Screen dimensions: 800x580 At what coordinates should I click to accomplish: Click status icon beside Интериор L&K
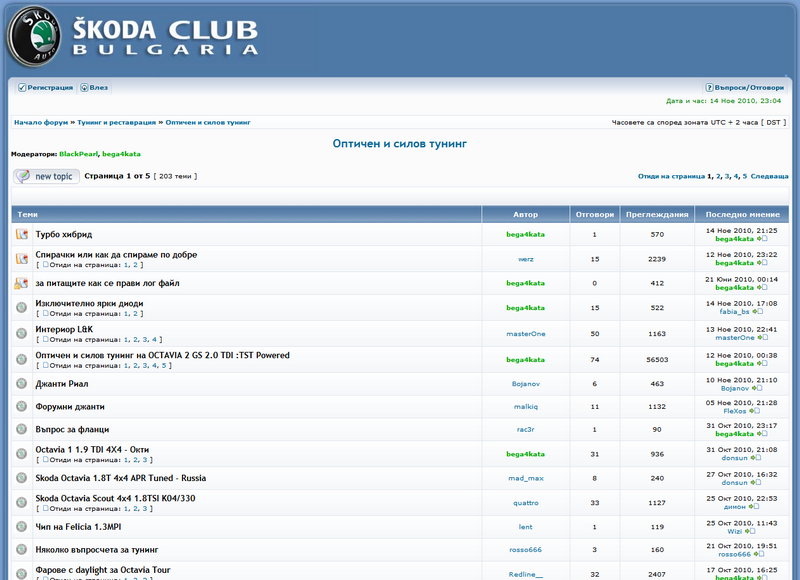coord(21,334)
